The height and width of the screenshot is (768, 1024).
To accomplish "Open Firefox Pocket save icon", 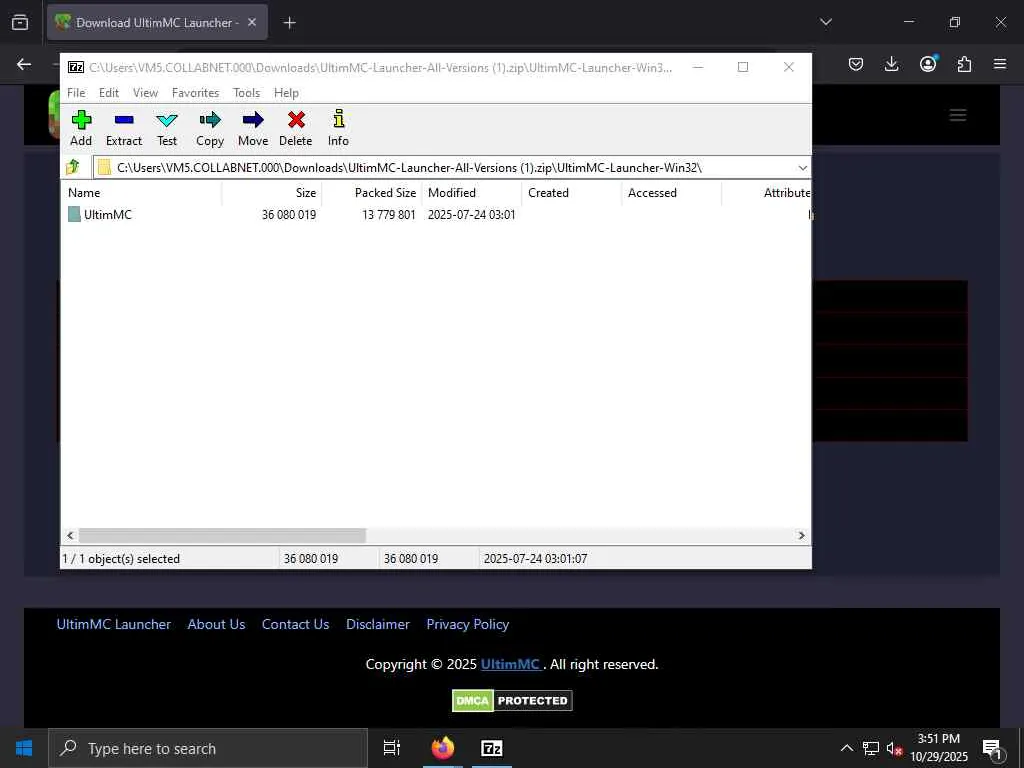I will (856, 64).
